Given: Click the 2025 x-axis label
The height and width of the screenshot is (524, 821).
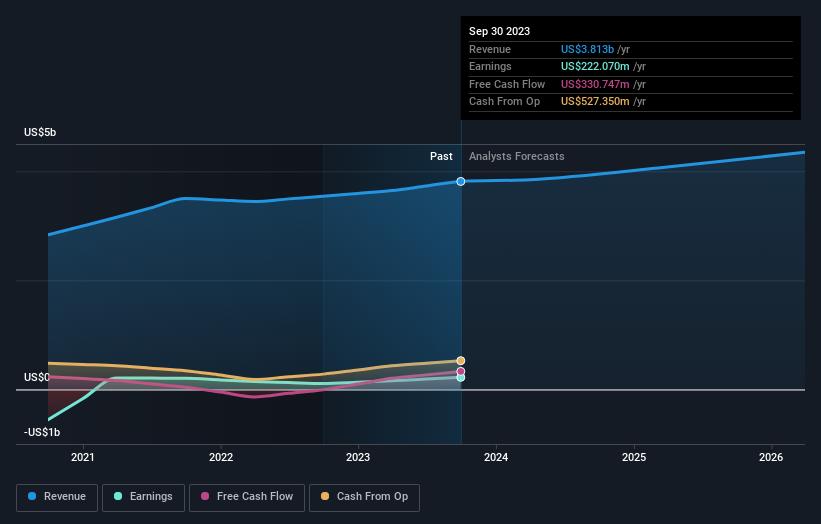Looking at the screenshot, I should [634, 457].
